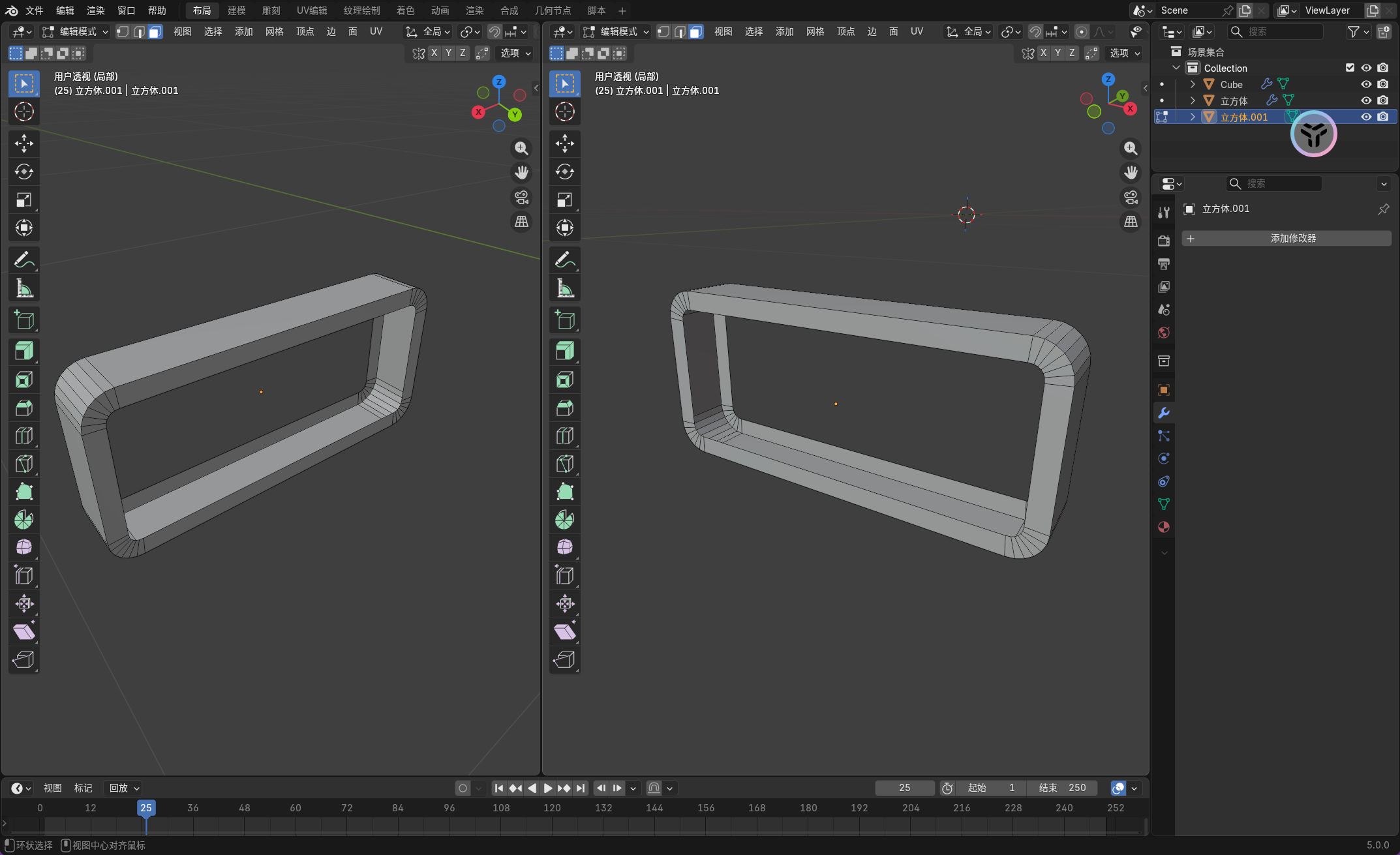Image resolution: width=1400 pixels, height=855 pixels.
Task: Switch to the UV编辑 workspace tab
Action: (x=312, y=10)
